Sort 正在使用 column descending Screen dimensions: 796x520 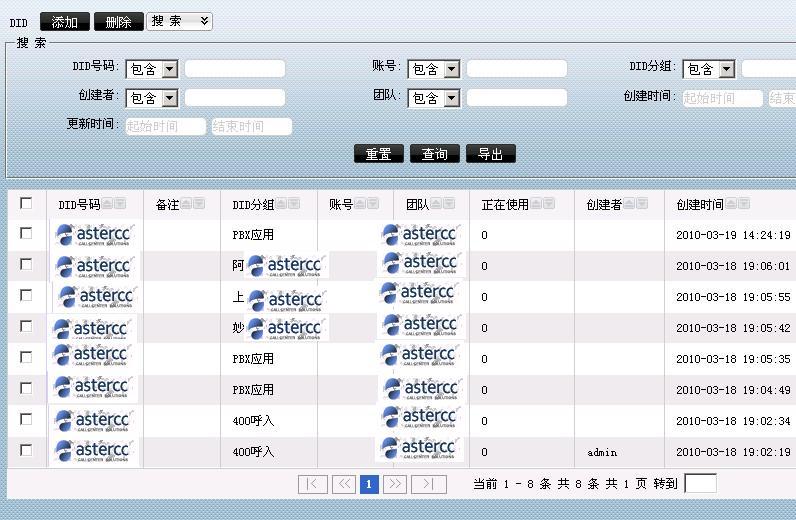(x=548, y=204)
